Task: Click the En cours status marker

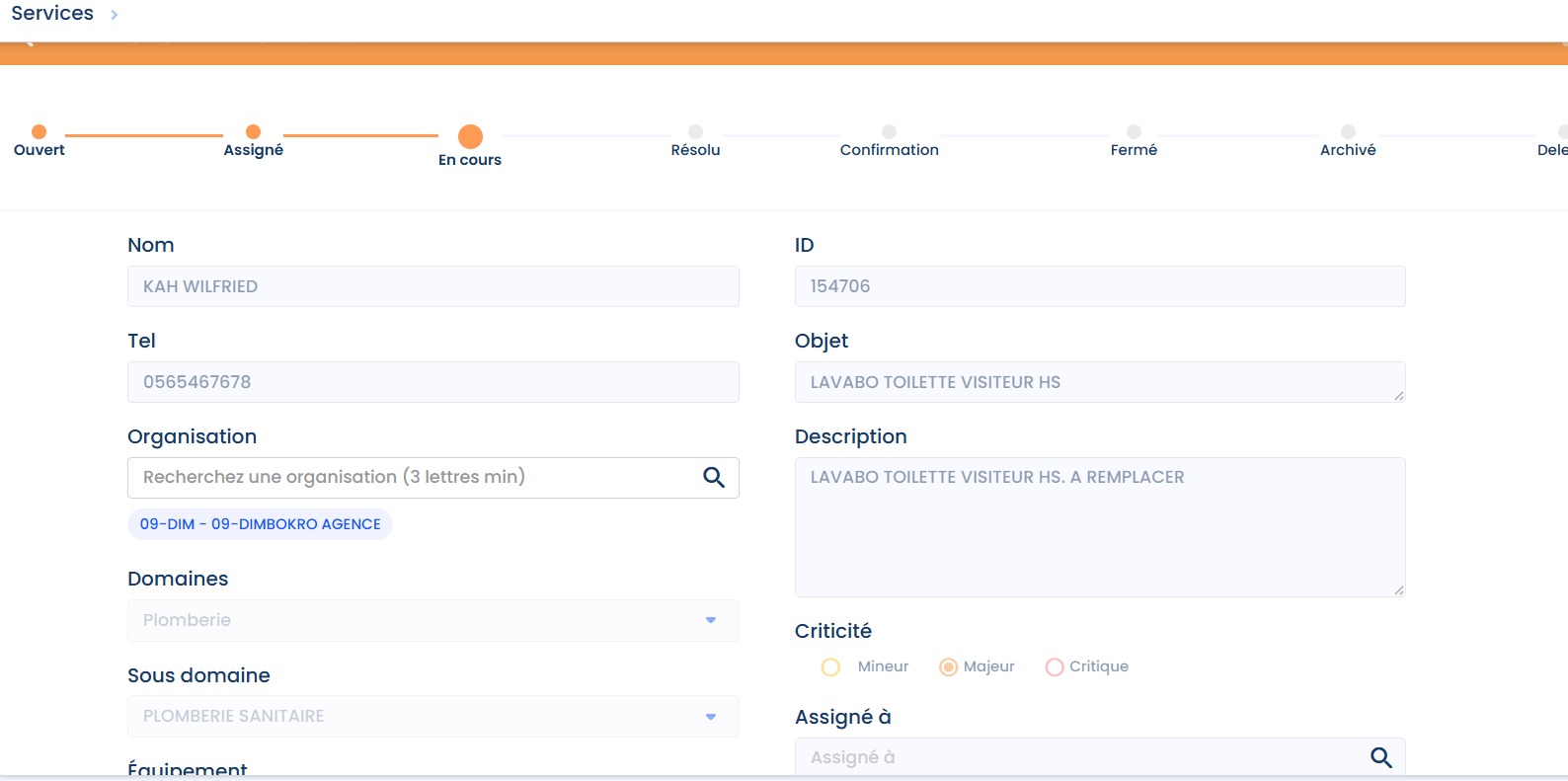Action: click(470, 137)
